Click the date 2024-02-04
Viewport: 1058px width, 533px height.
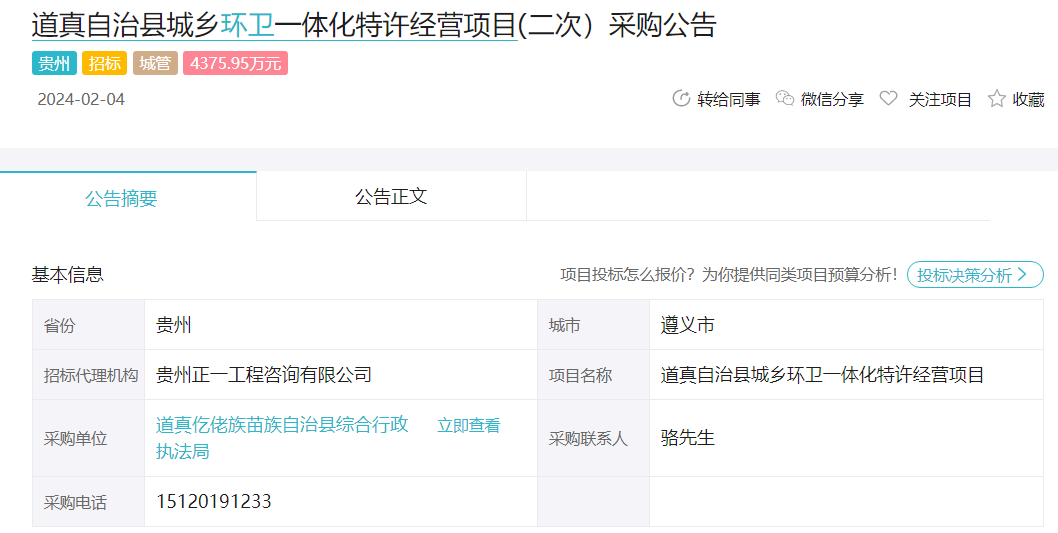click(81, 99)
